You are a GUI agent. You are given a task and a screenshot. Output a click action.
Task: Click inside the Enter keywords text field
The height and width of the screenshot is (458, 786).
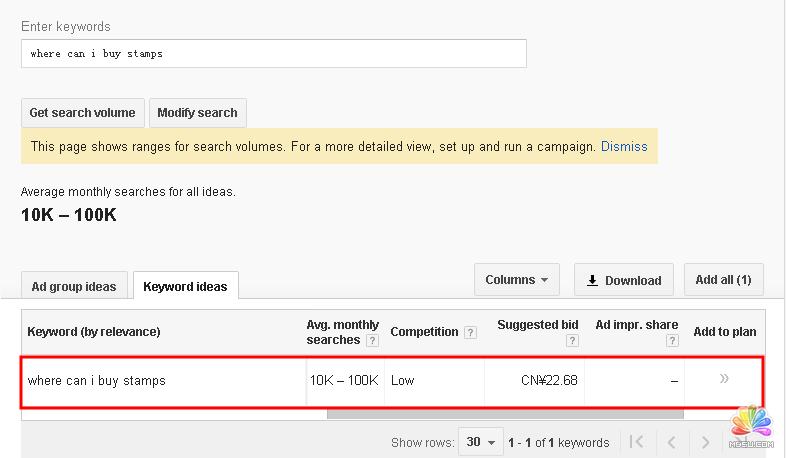point(273,54)
